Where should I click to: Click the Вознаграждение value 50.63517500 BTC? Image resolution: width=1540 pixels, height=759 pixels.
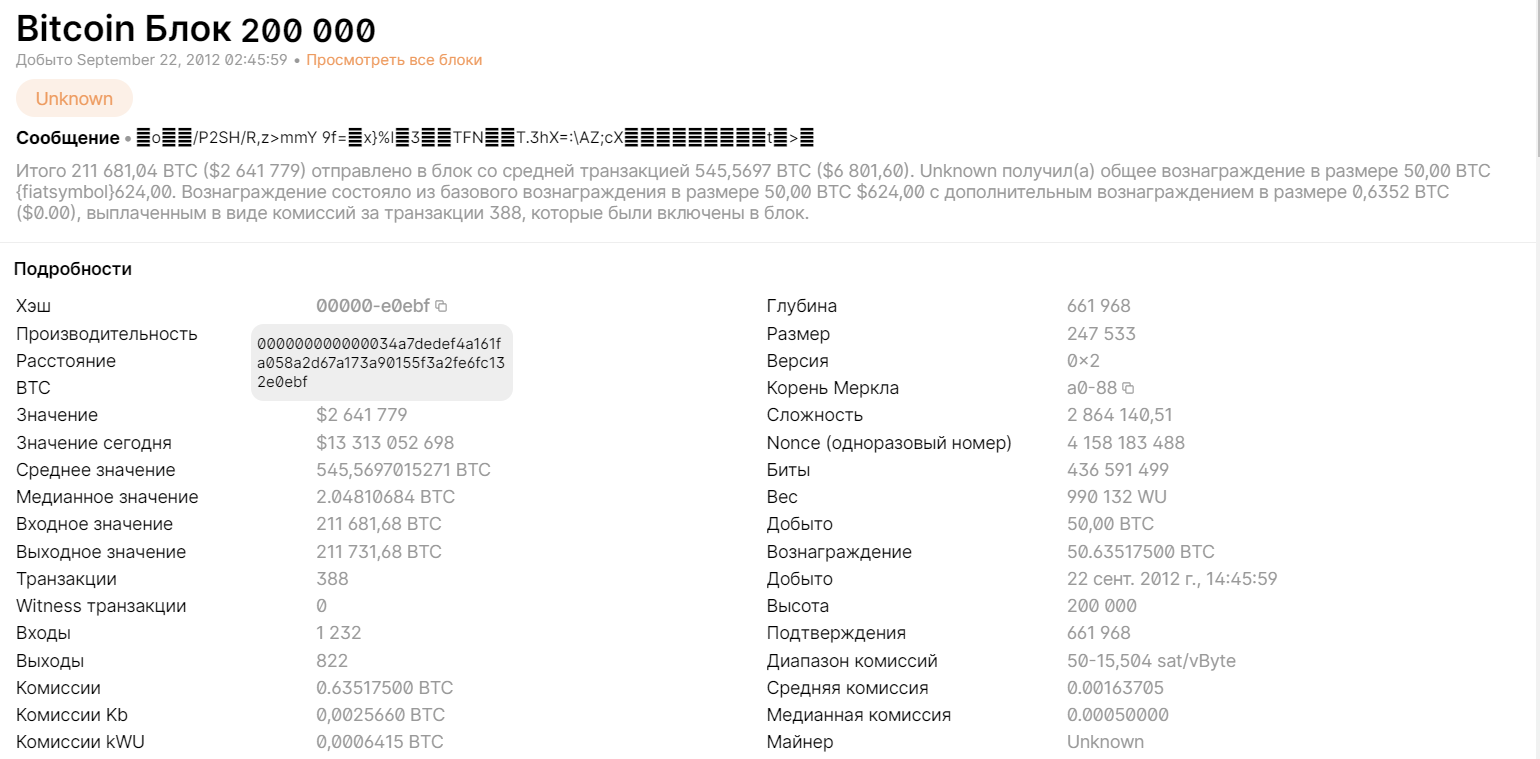(x=1141, y=552)
